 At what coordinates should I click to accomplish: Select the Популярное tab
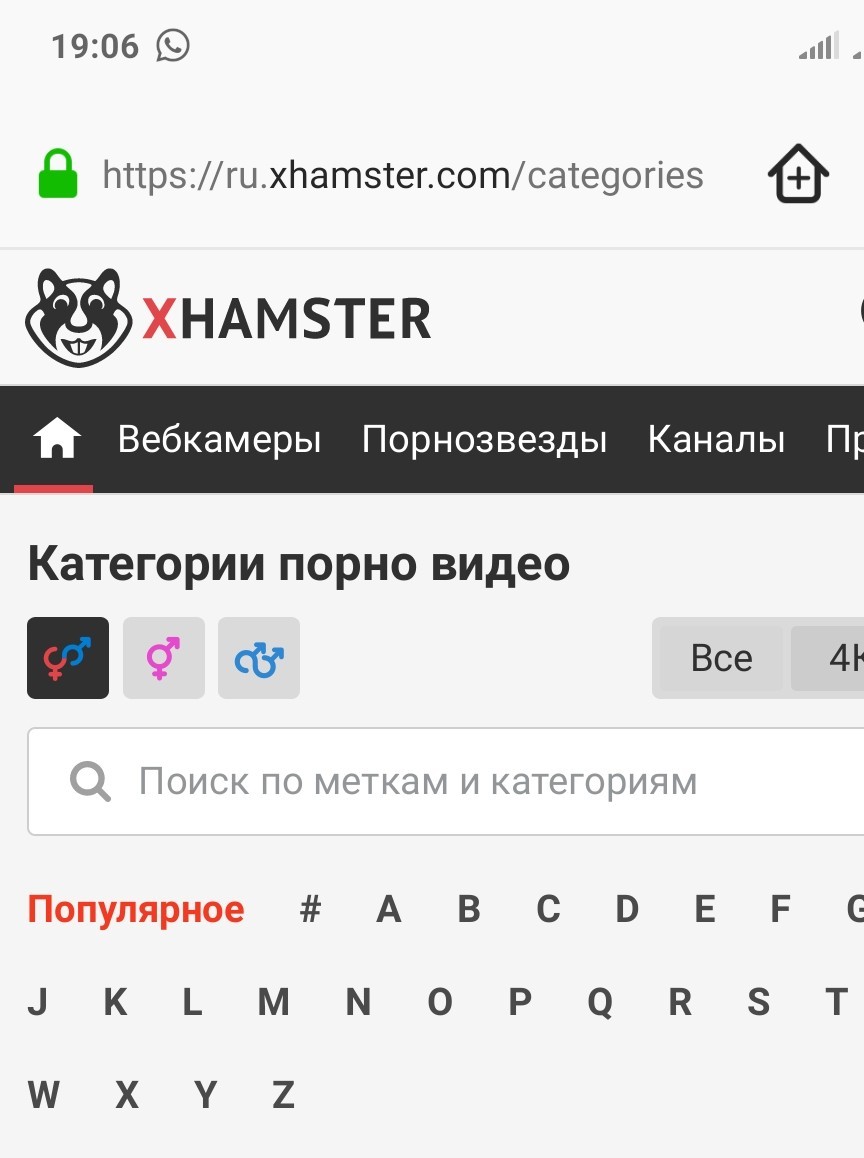(136, 910)
